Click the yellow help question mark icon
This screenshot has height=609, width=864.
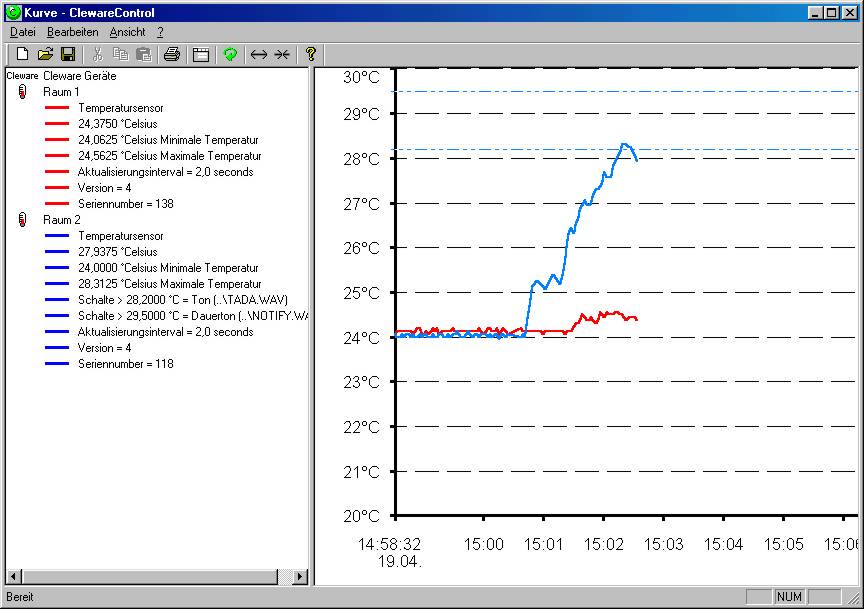(x=311, y=54)
